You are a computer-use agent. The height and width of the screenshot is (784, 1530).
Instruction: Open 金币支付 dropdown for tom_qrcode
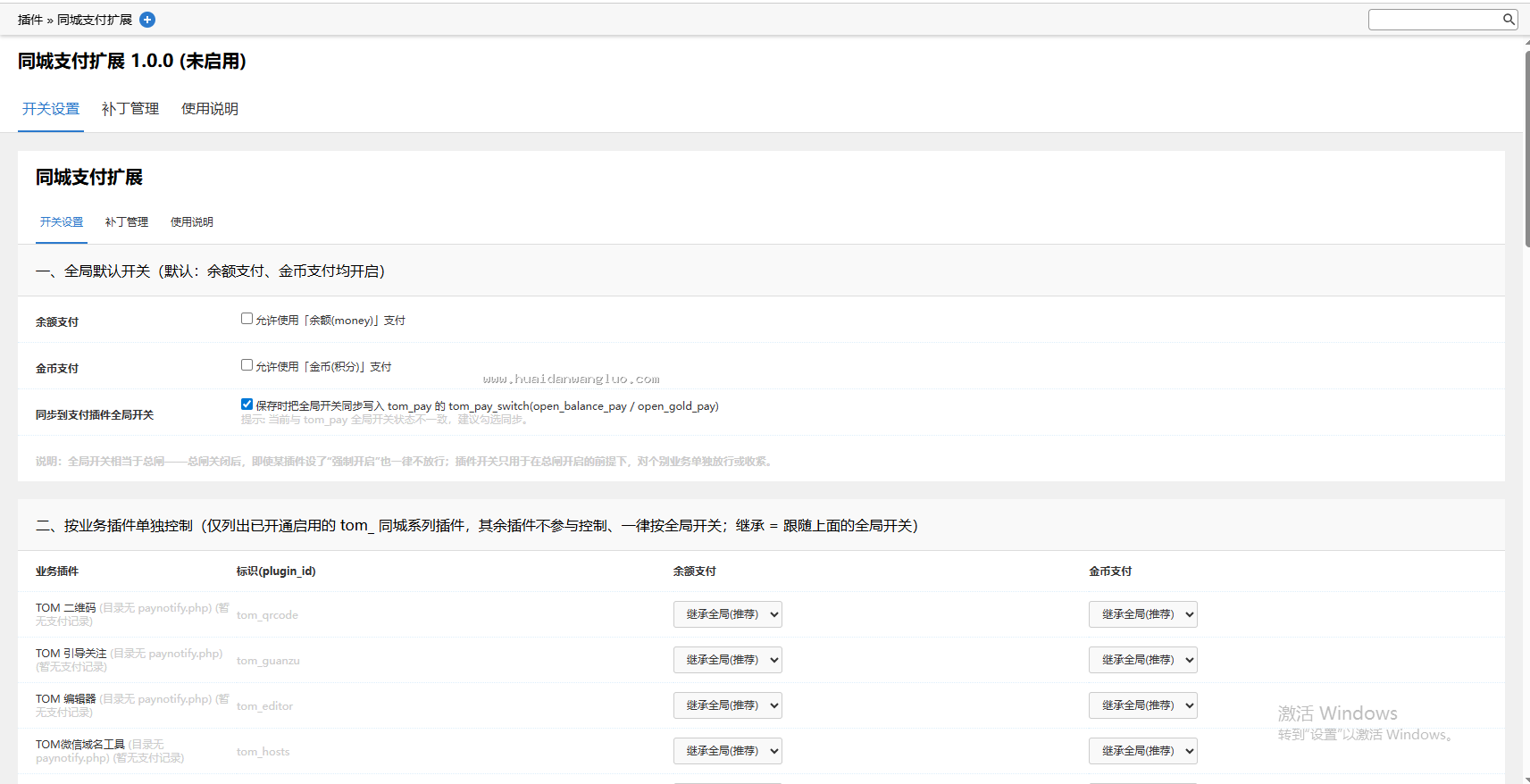pyautogui.click(x=1143, y=614)
